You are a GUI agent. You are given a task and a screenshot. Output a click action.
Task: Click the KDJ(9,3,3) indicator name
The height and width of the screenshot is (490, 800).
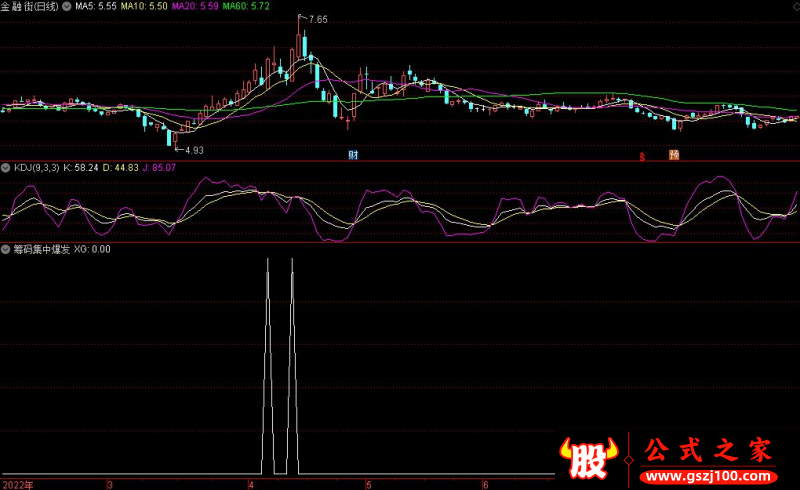click(x=36, y=168)
